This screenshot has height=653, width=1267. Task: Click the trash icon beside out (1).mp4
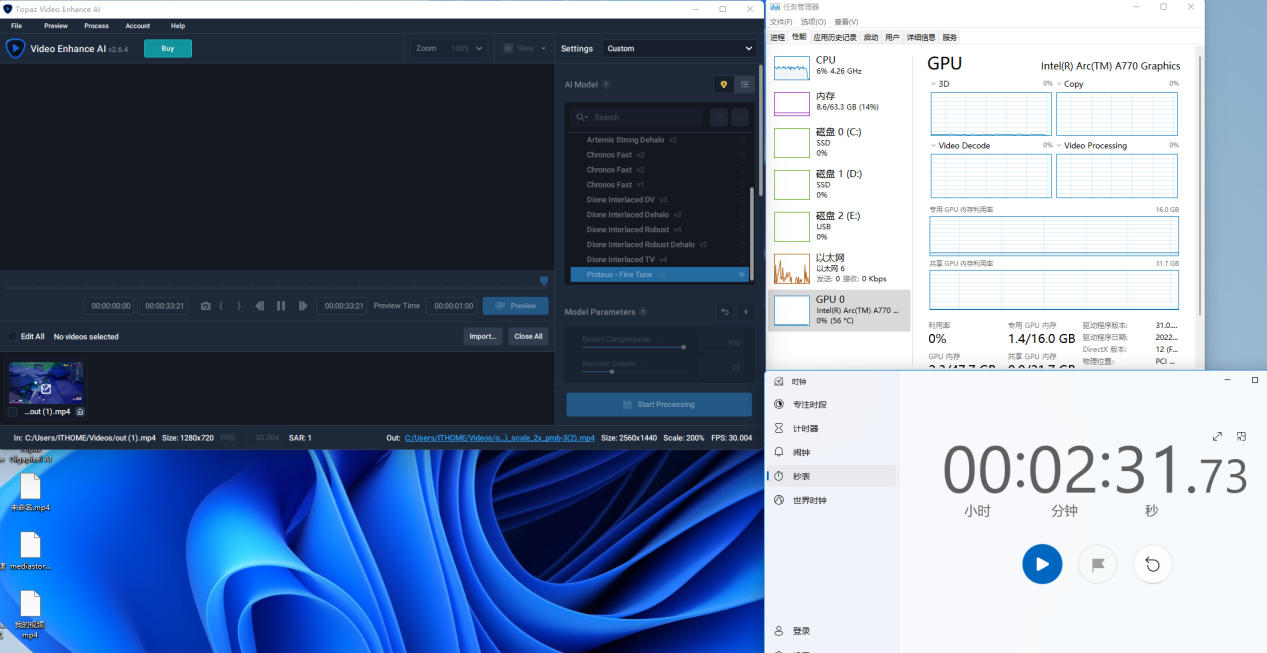pyautogui.click(x=80, y=412)
